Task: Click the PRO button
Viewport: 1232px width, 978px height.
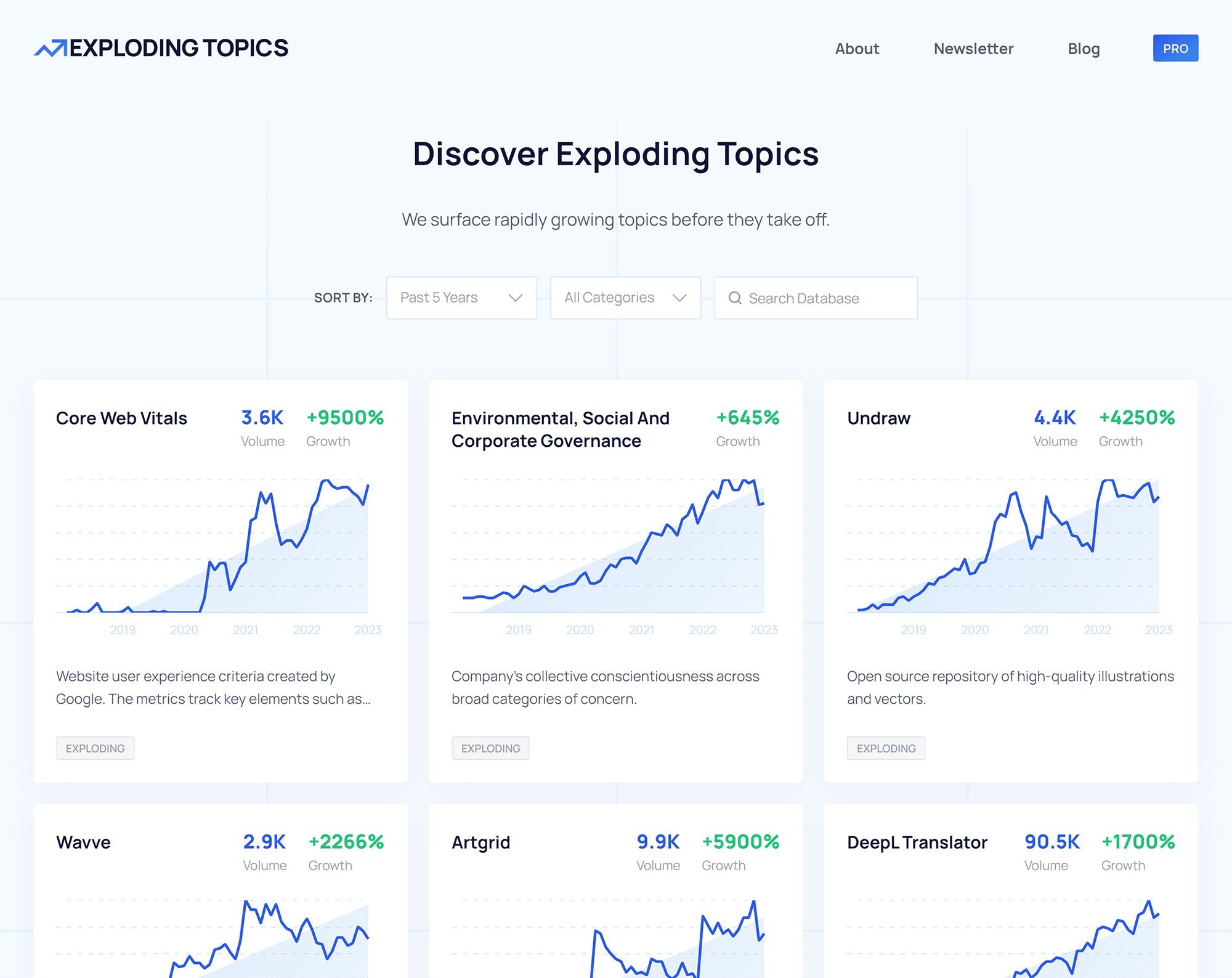Action: [1175, 48]
